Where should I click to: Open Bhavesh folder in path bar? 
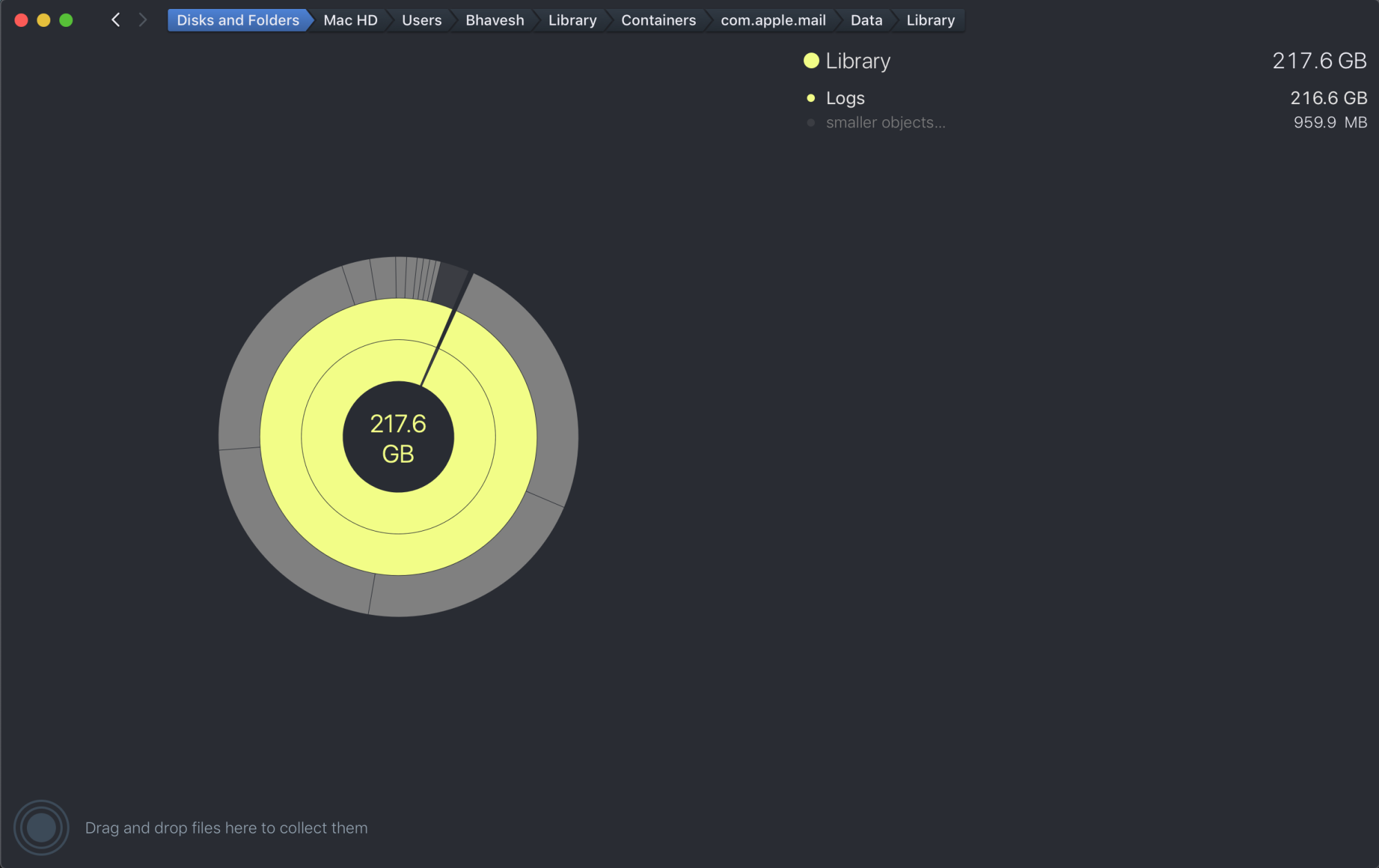click(494, 20)
